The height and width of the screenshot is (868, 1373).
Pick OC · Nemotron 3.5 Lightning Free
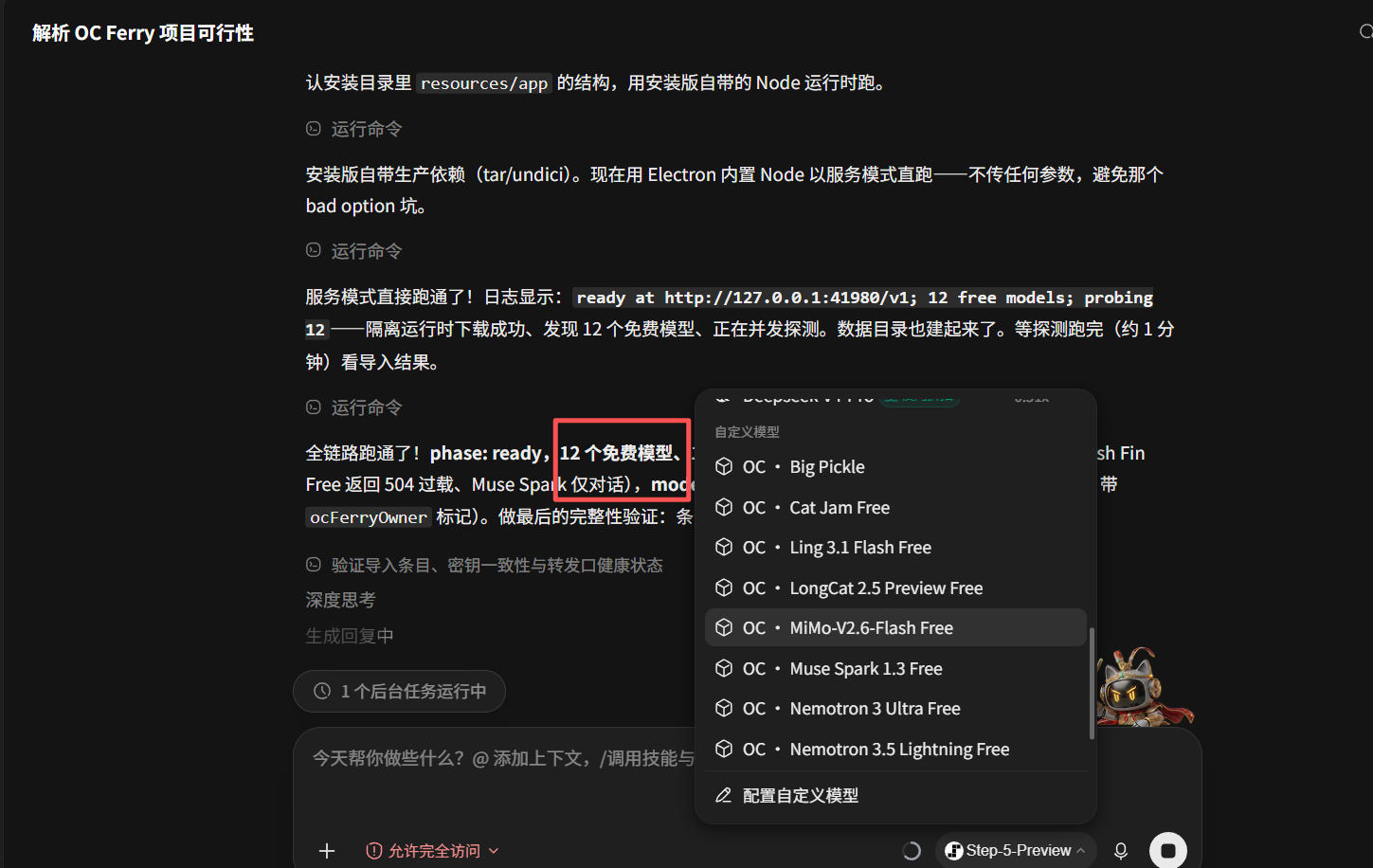coord(895,749)
